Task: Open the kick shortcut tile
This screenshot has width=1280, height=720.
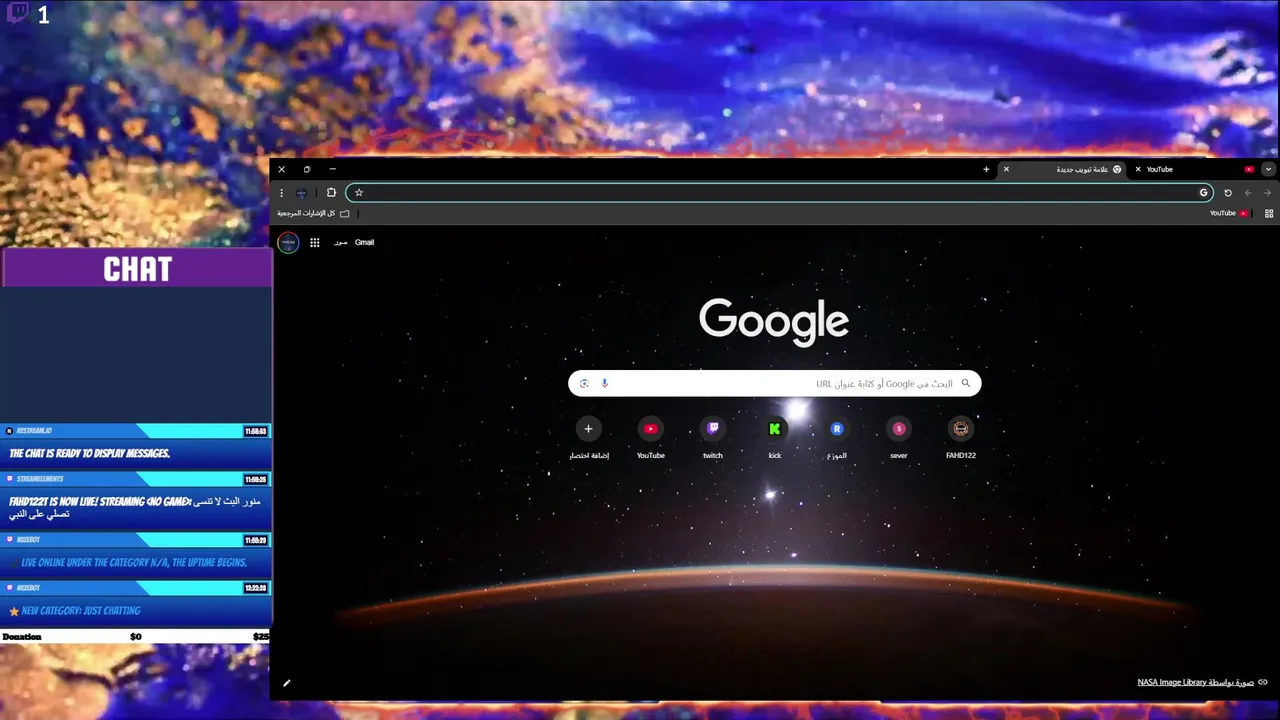Action: (775, 438)
